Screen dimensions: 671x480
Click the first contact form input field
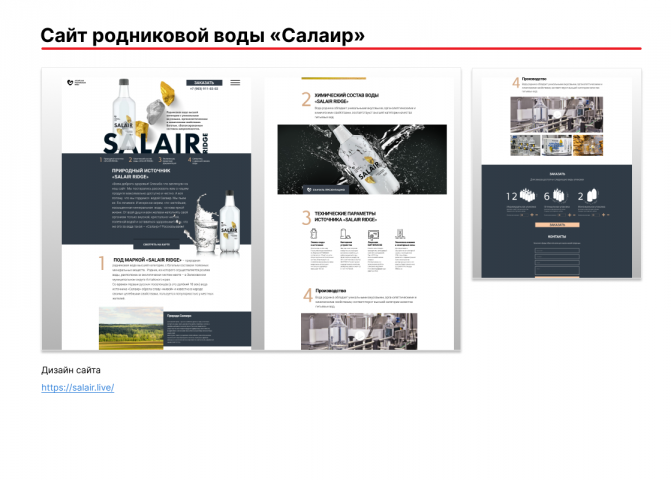[557, 250]
